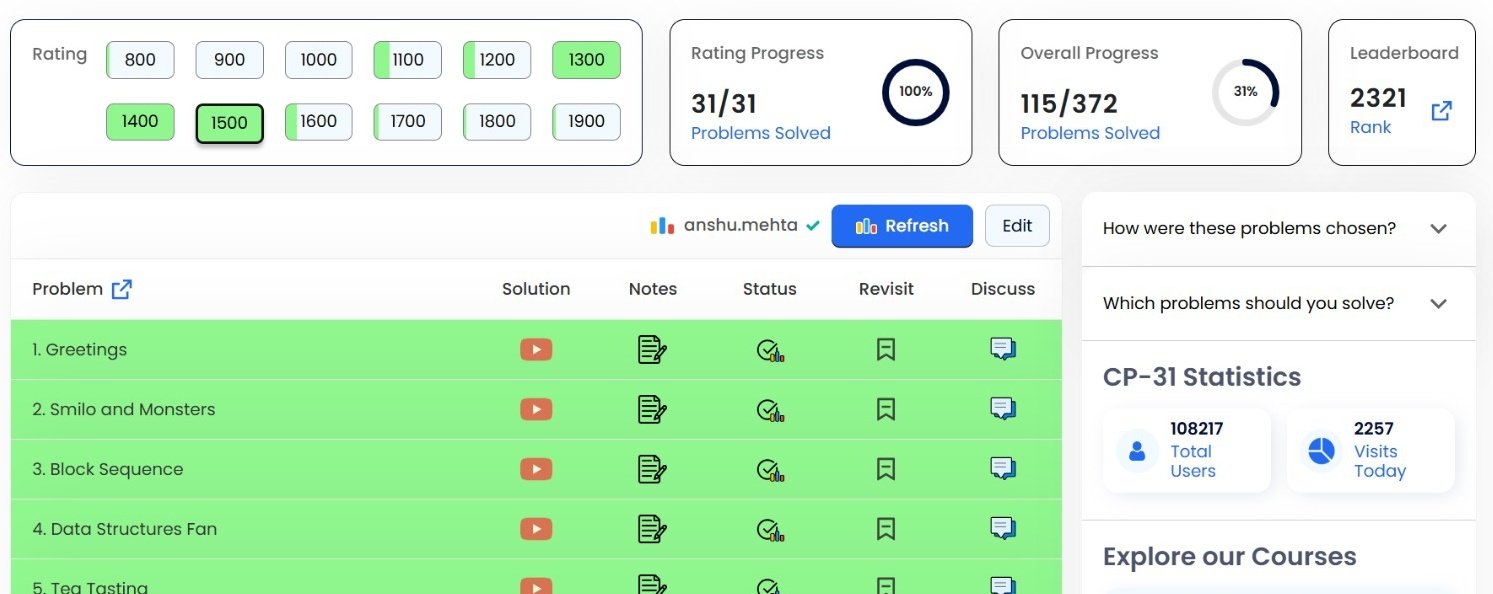Select rating 800

click(140, 60)
